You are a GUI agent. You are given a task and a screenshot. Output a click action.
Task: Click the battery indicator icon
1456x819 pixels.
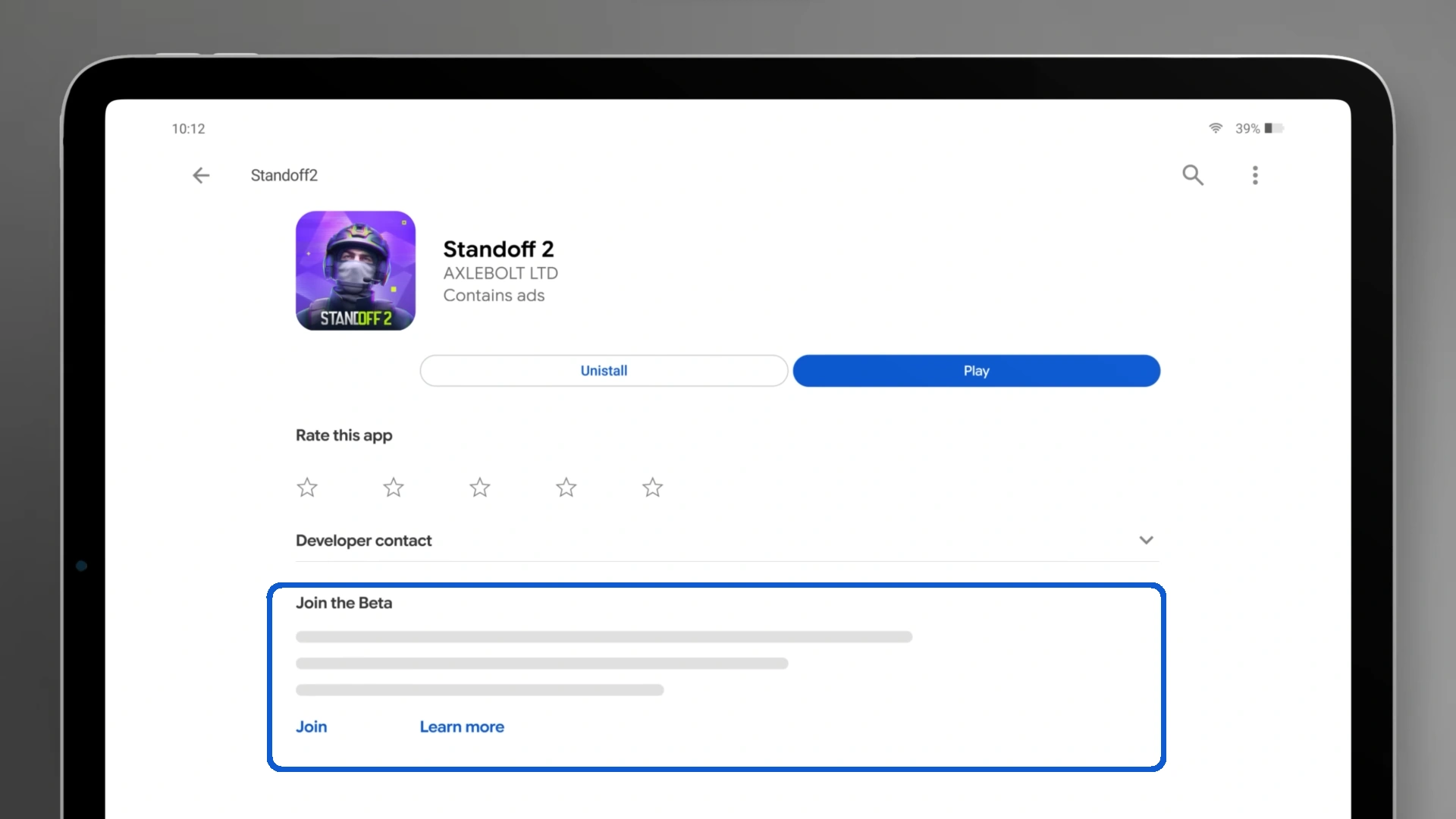coord(1274,128)
